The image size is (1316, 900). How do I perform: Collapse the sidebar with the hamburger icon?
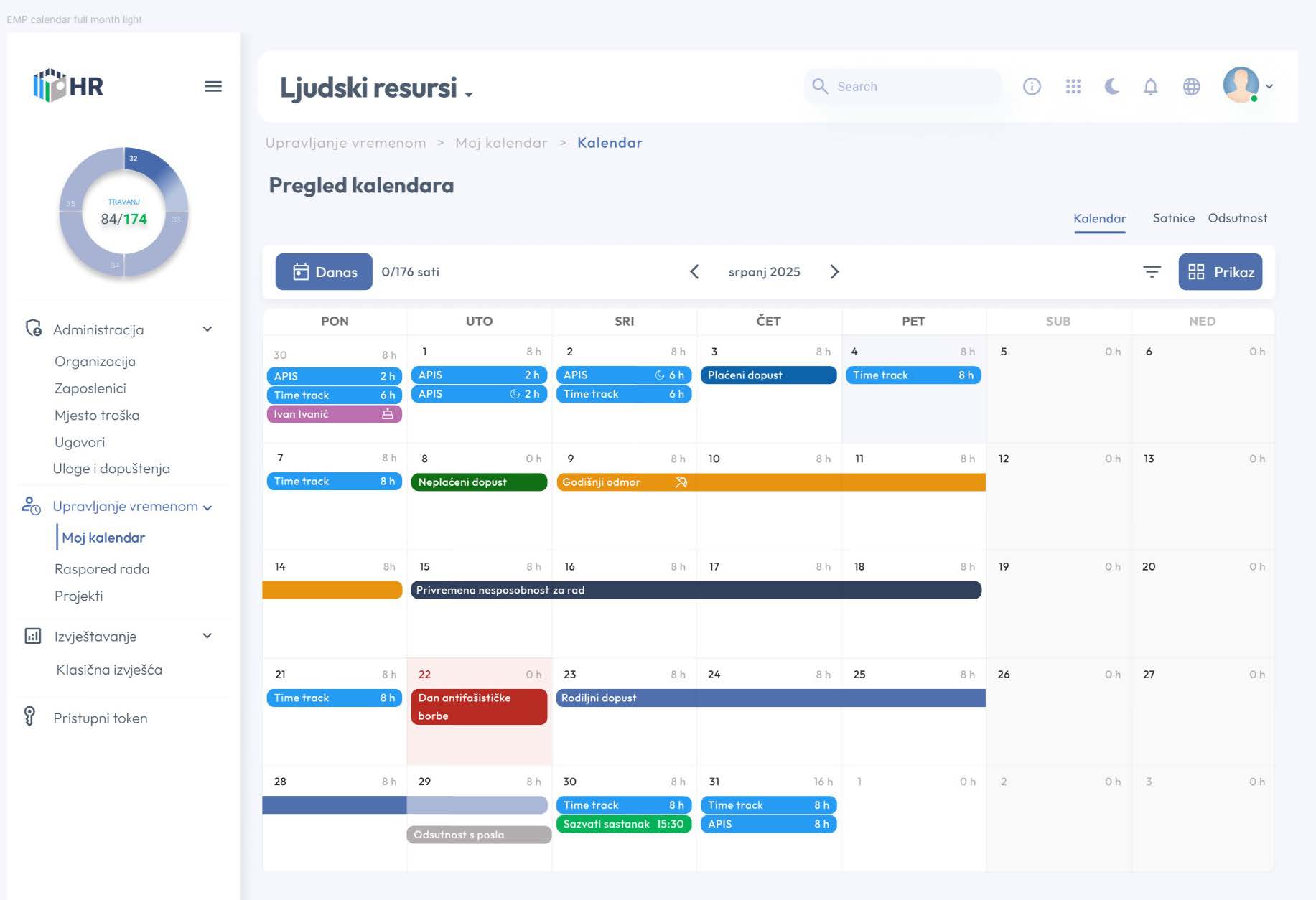coord(213,86)
